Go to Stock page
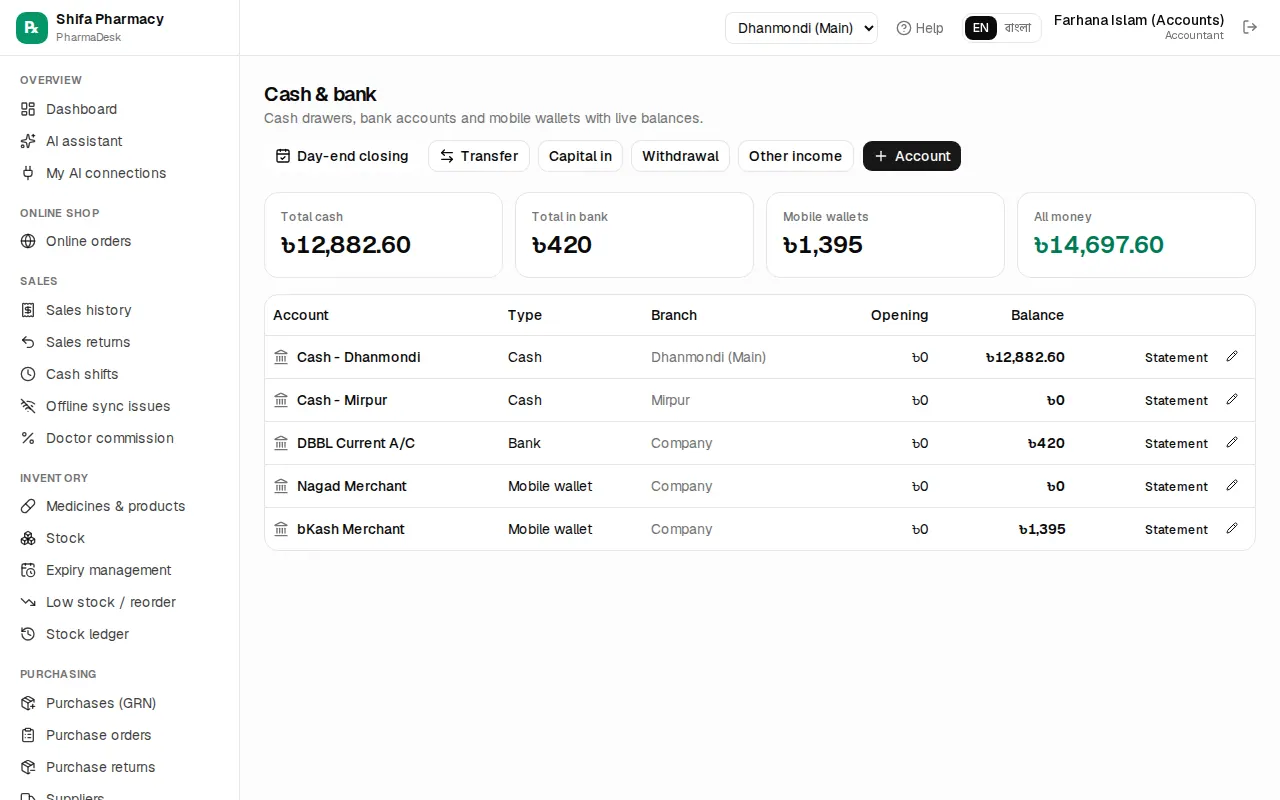 [x=120, y=538]
